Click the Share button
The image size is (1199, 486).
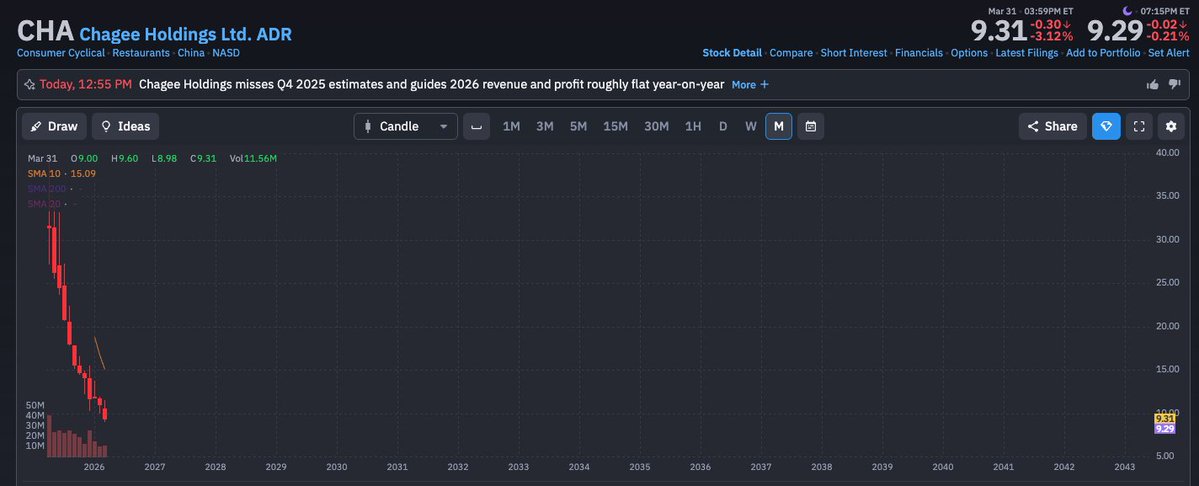point(1052,126)
